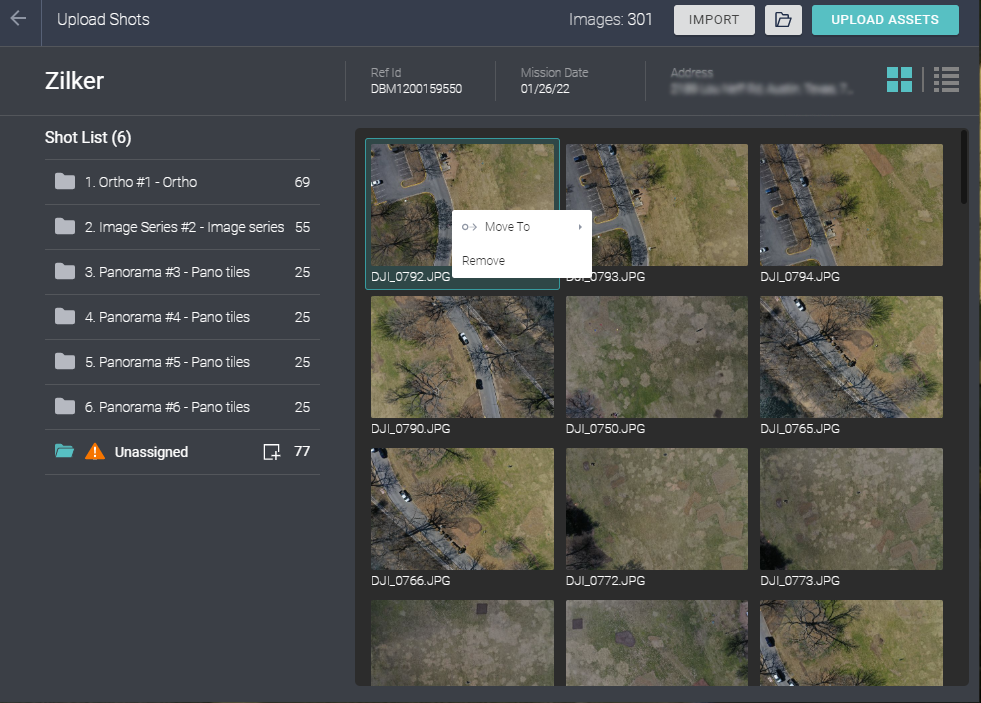
Task: Select thumbnail DJI_0750.JPG
Action: tap(657, 357)
